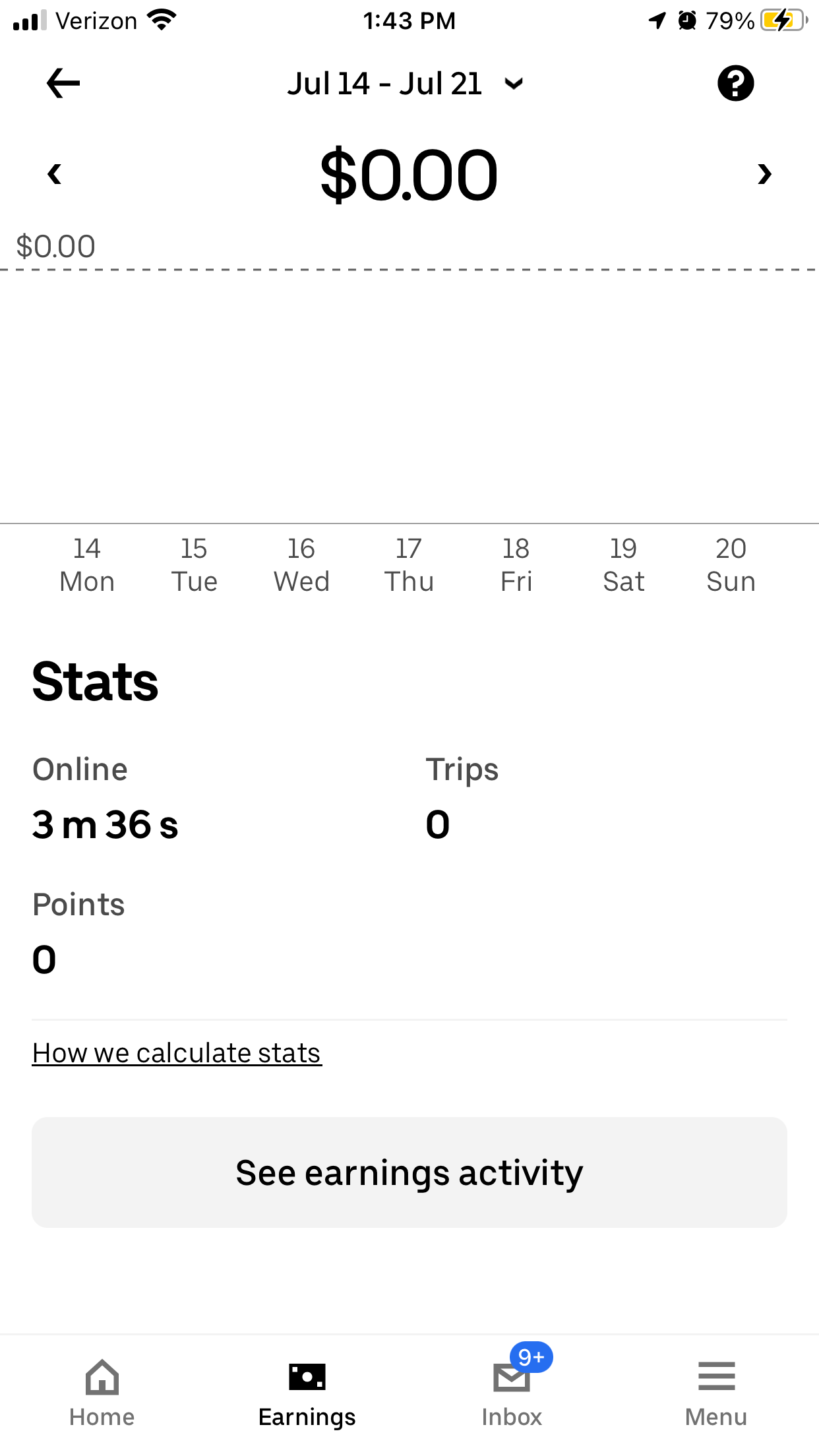Go to Home tab icon

102,1377
